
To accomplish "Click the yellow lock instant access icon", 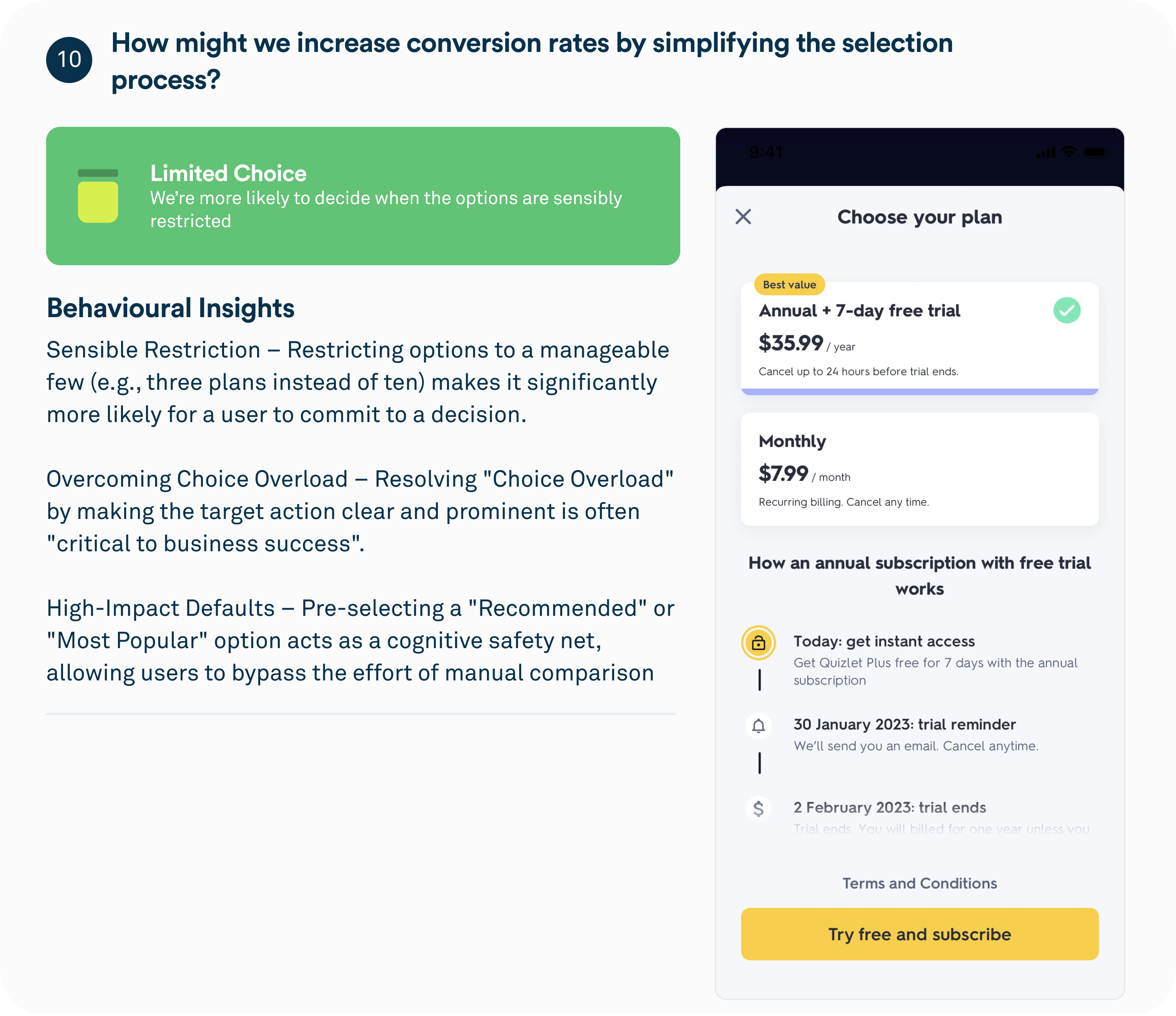I will pos(758,643).
